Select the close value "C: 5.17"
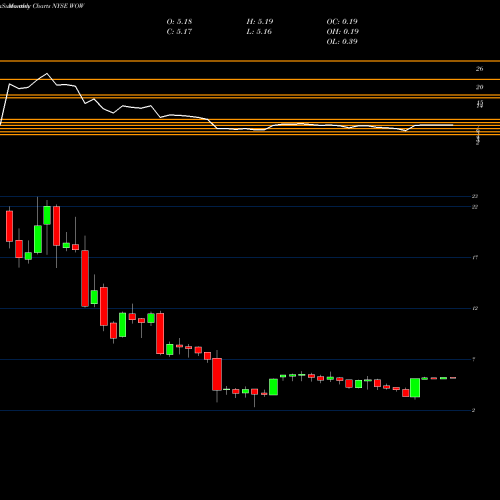500x500 pixels. [x=179, y=31]
